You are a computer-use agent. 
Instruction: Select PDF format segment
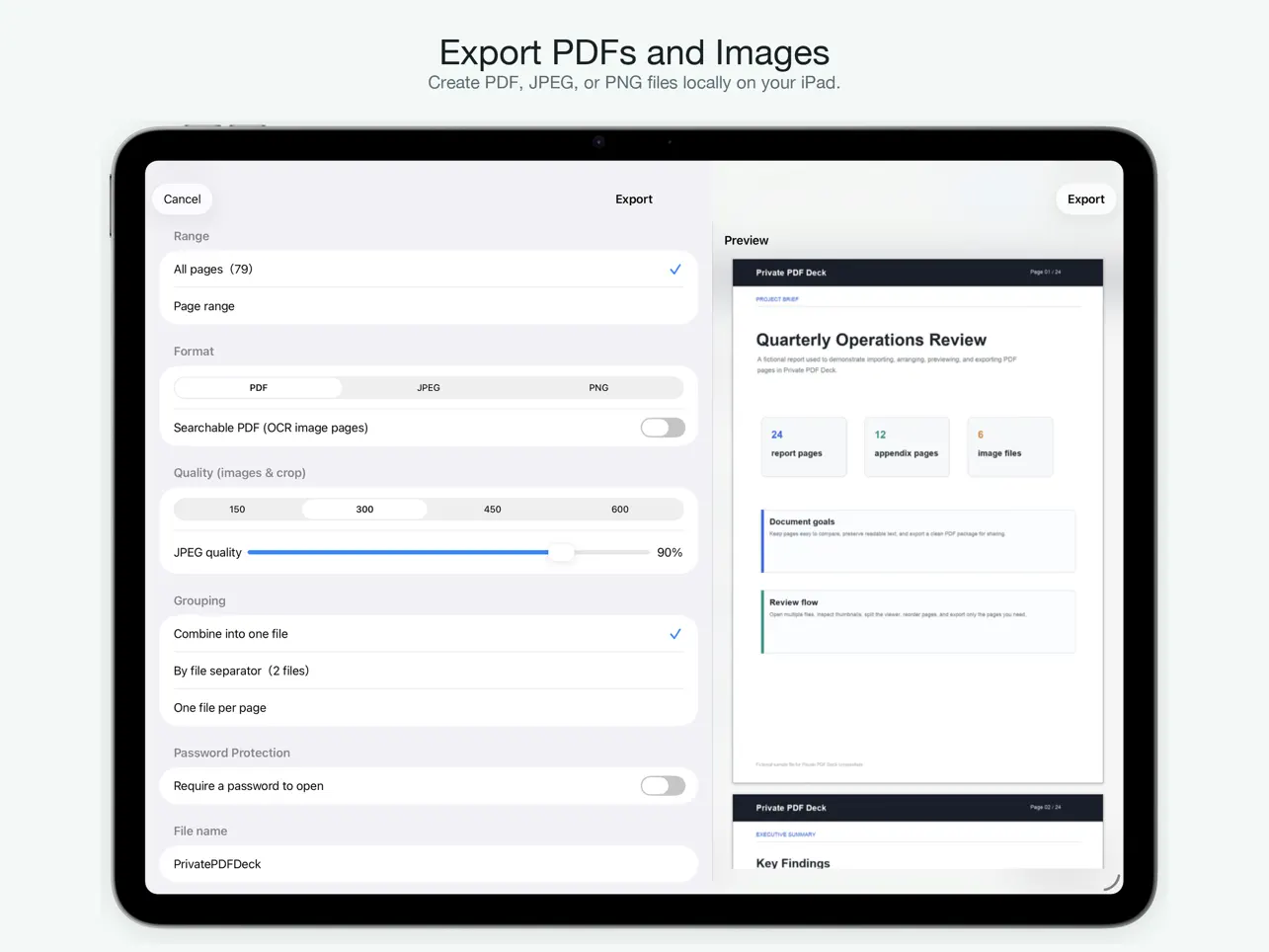259,388
